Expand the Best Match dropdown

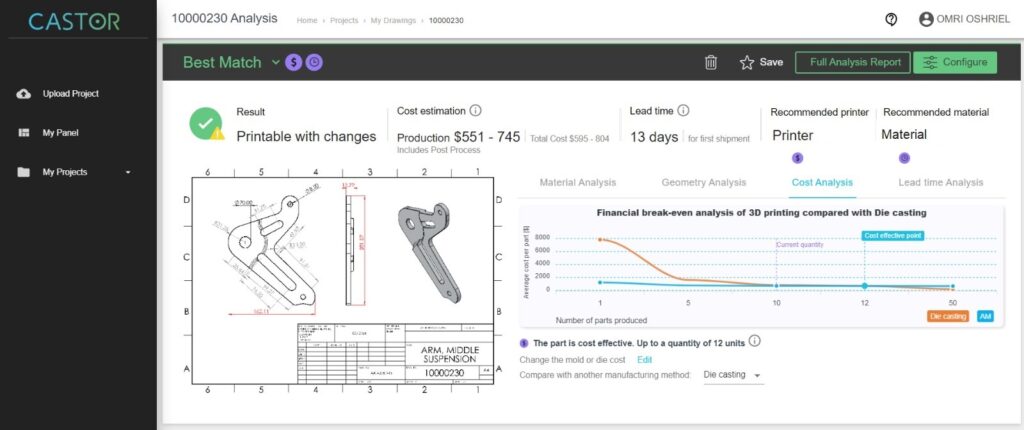276,62
